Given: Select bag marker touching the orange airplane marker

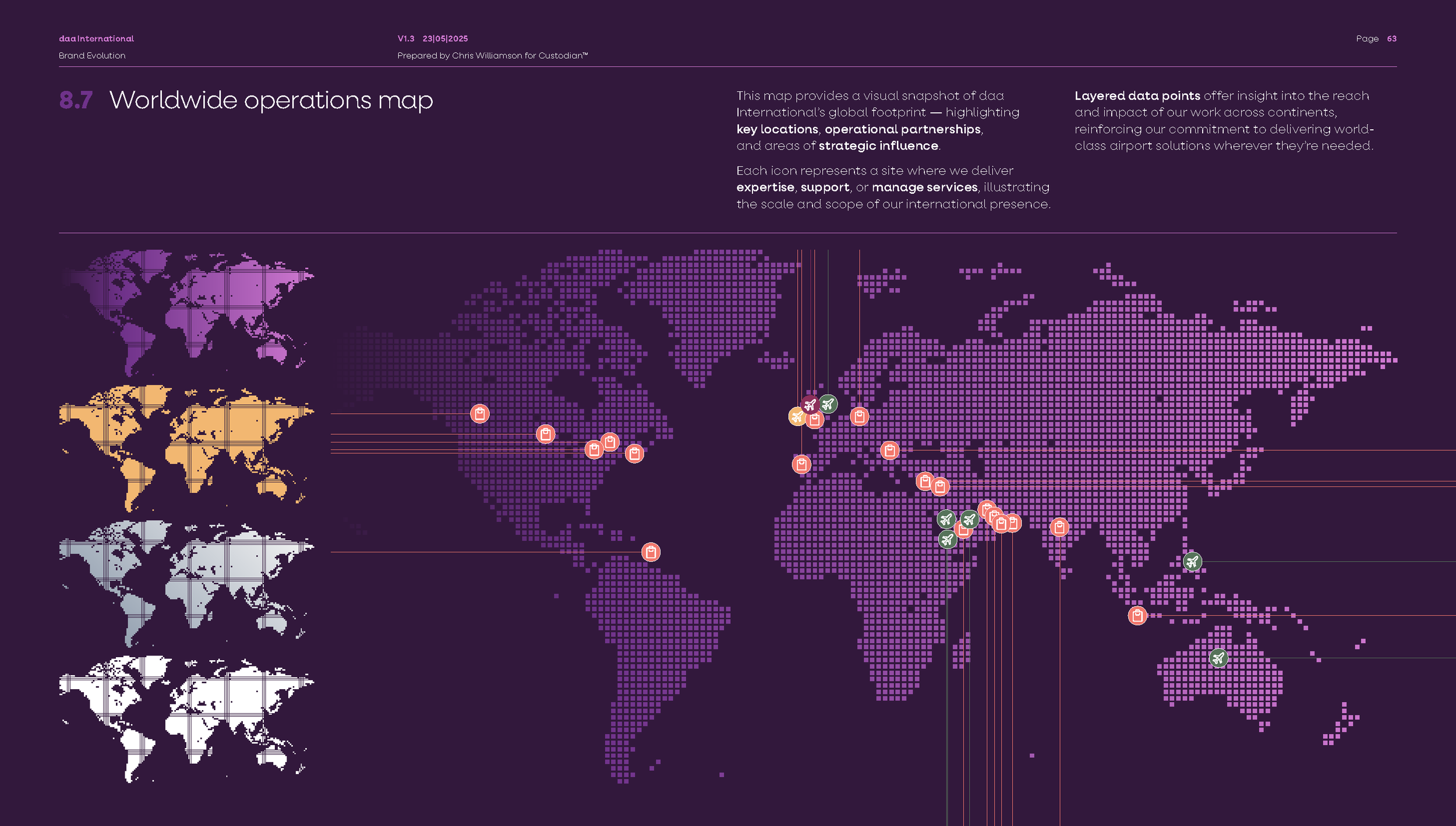Looking at the screenshot, I should pos(815,419).
